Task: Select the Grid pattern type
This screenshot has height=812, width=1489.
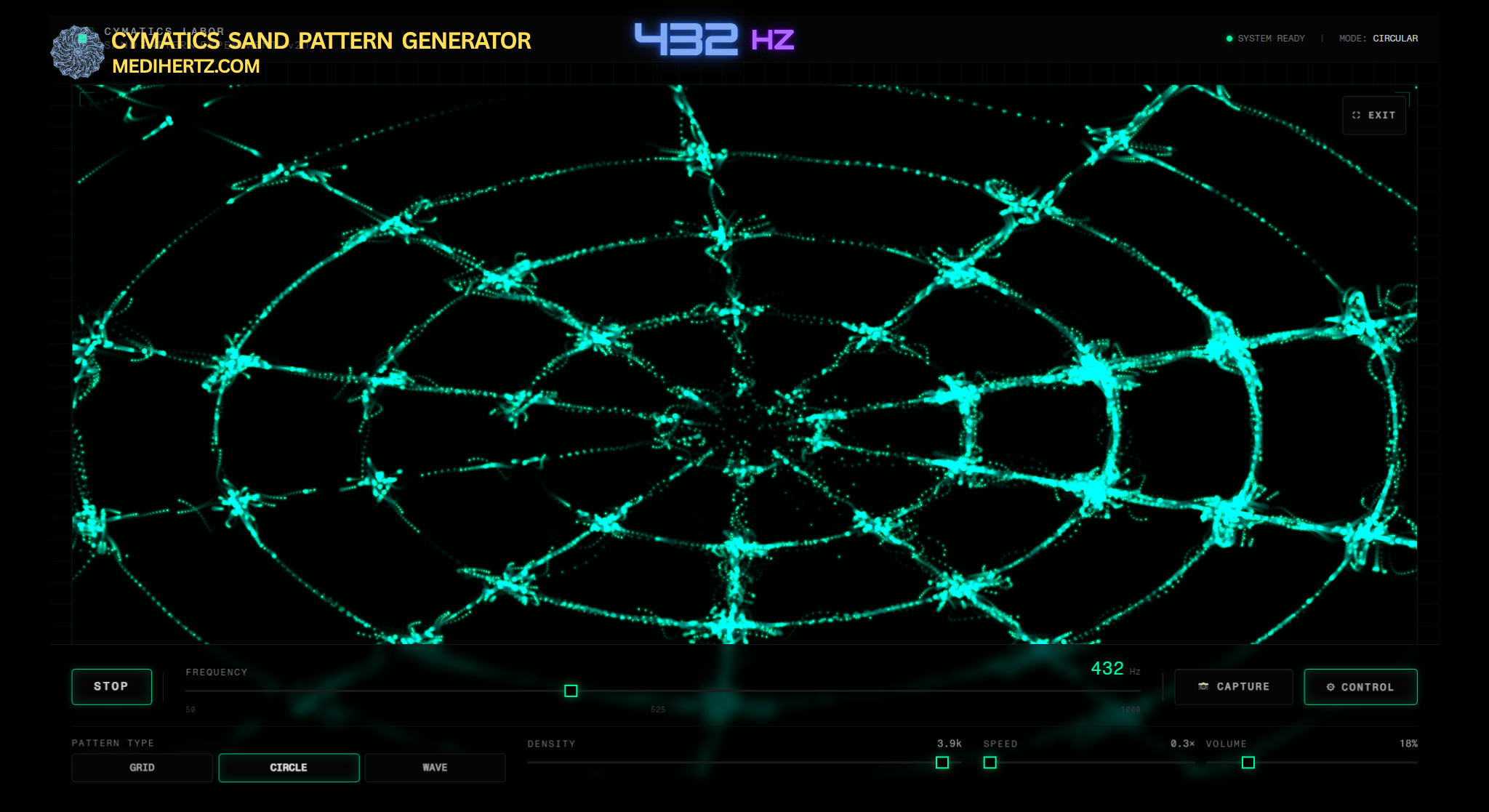Action: tap(142, 767)
